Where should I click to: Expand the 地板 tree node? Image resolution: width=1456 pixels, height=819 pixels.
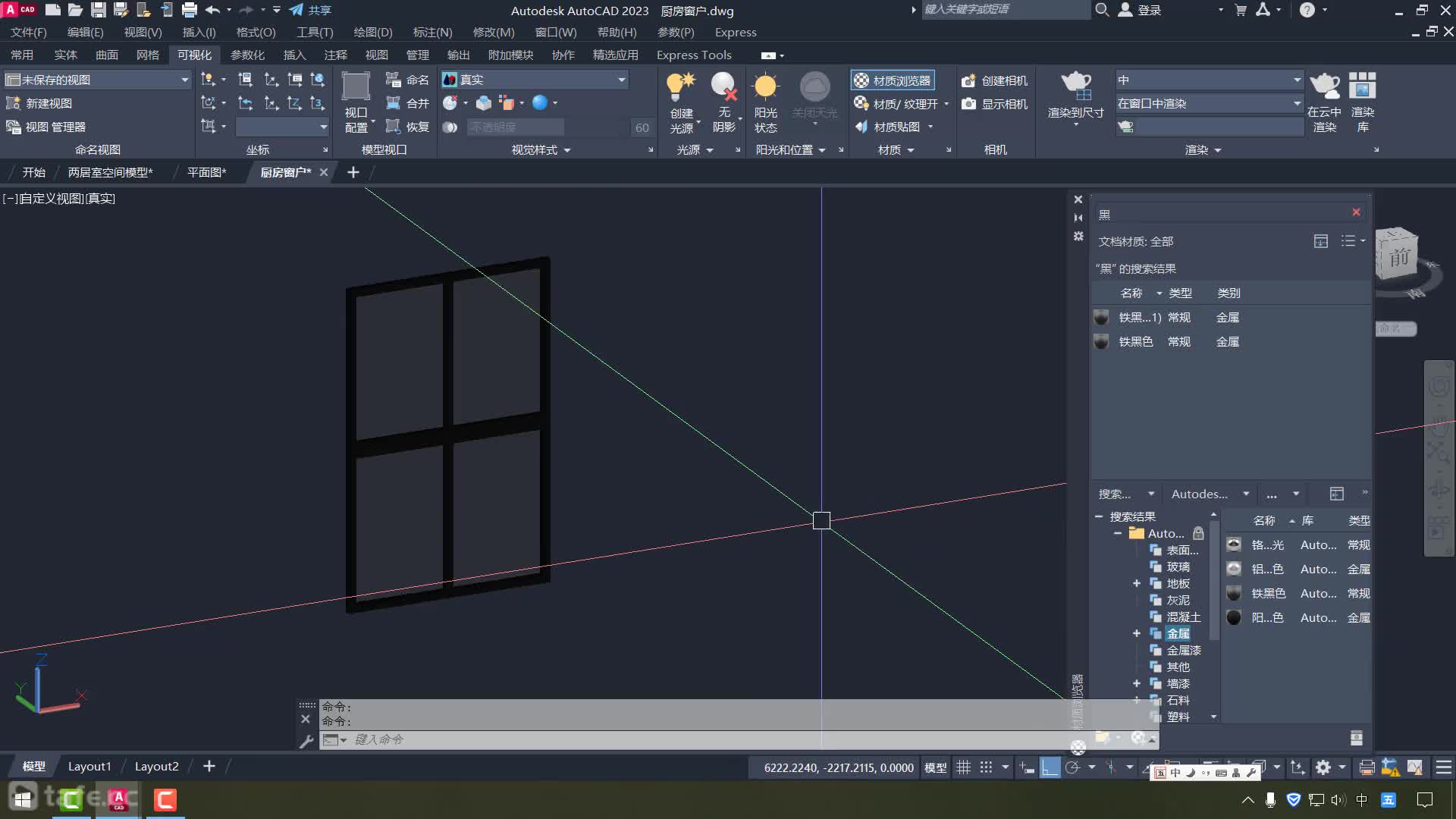[x=1136, y=583]
